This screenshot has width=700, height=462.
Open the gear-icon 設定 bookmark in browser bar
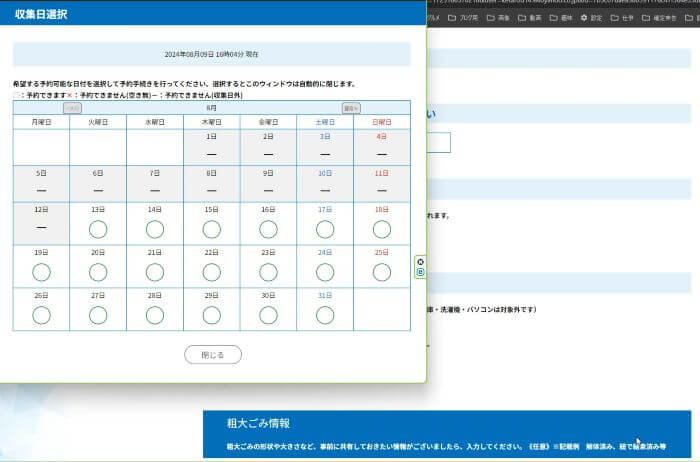click(591, 18)
